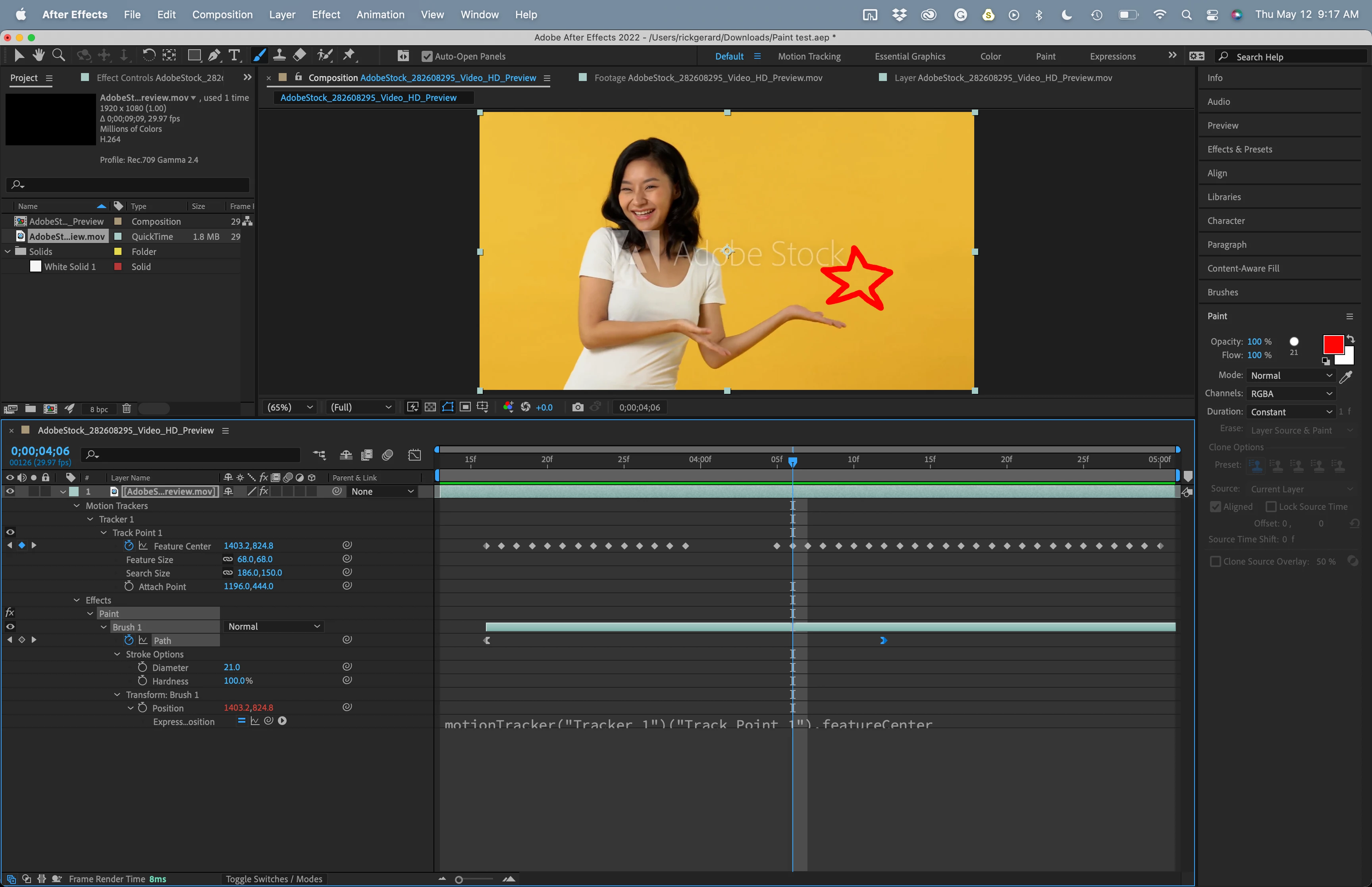Select the Eraser tool
Viewport: 1372px width, 887px height.
[299, 55]
